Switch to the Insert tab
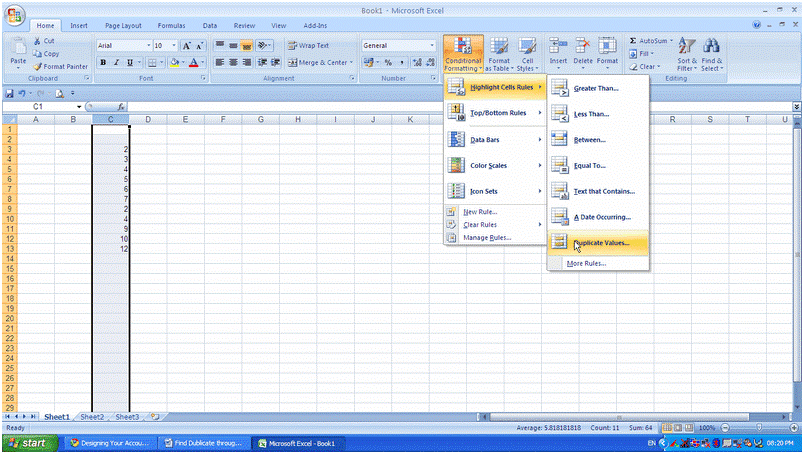 79,26
